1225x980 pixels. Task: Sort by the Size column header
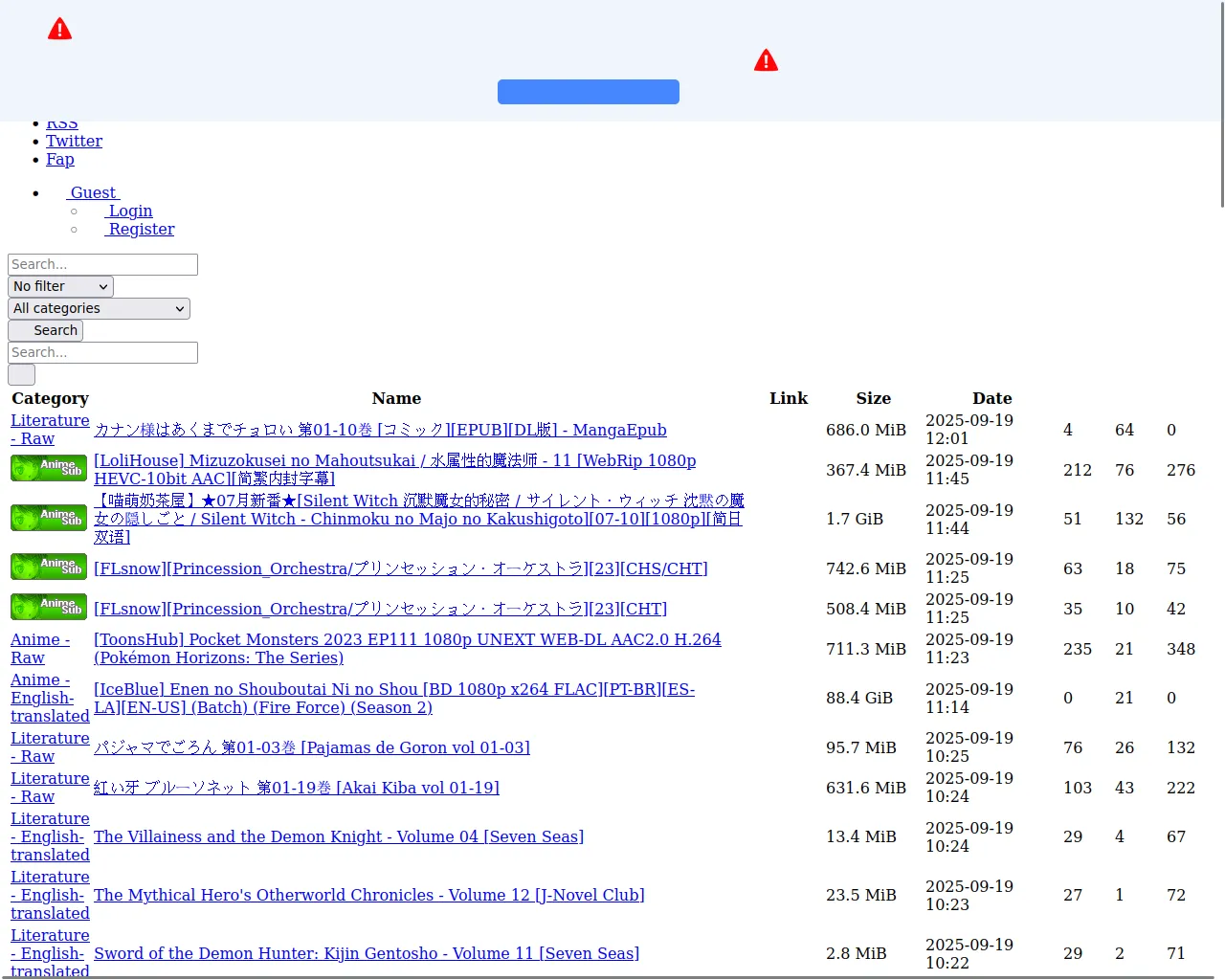[x=873, y=399]
